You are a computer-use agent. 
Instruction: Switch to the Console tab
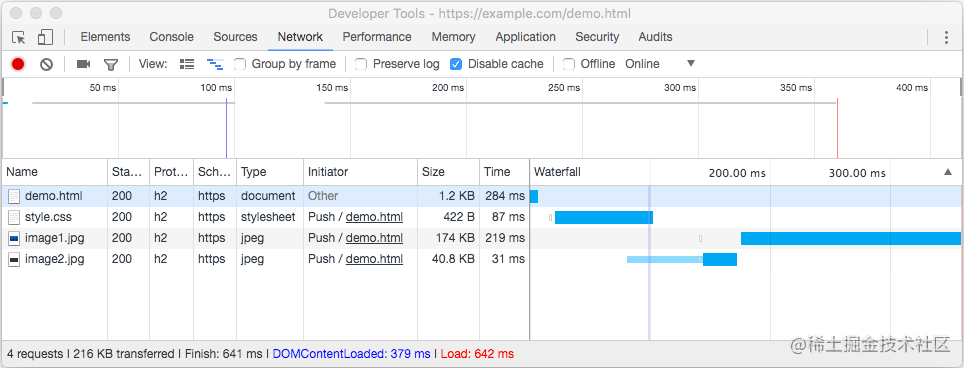click(x=172, y=37)
